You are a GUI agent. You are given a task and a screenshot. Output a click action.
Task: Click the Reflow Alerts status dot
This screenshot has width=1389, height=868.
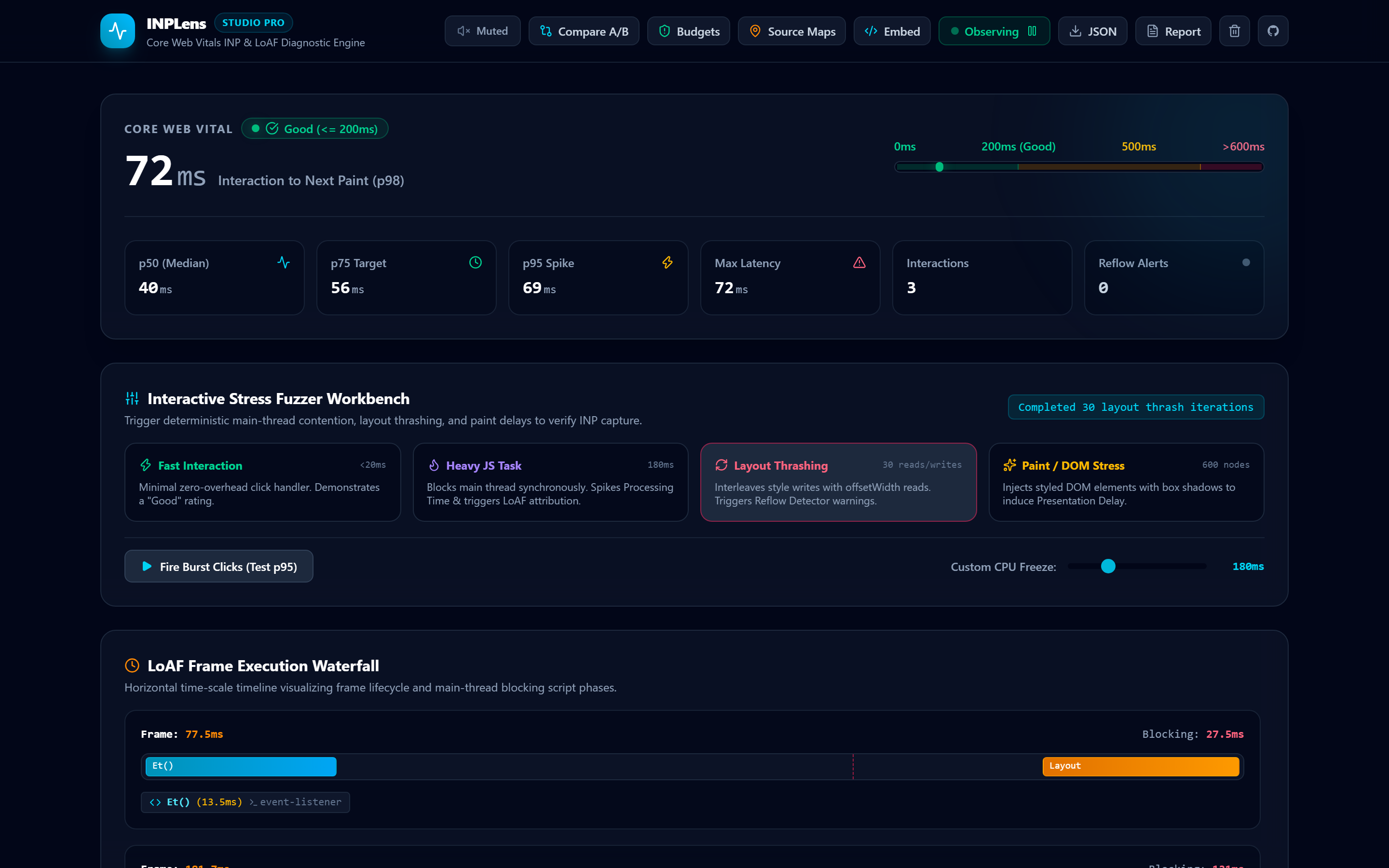(x=1245, y=262)
